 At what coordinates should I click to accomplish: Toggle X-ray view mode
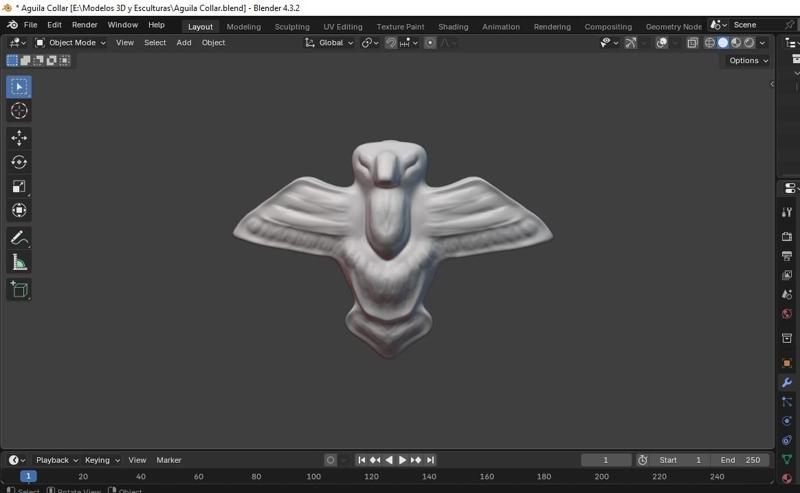coord(692,43)
